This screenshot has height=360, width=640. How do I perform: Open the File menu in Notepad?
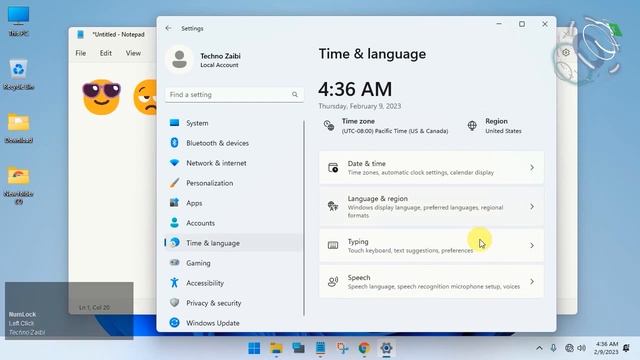[81, 53]
